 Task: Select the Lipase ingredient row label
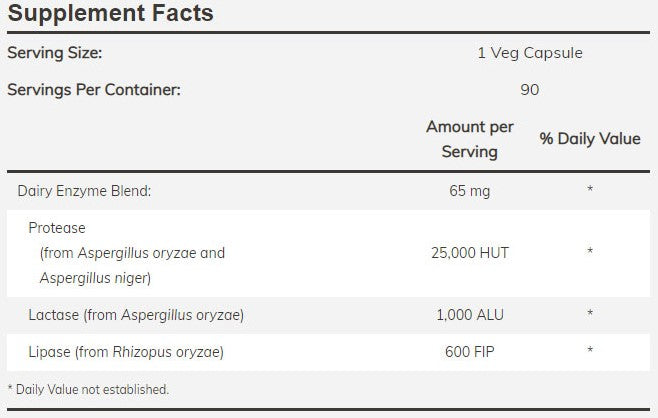click(126, 351)
